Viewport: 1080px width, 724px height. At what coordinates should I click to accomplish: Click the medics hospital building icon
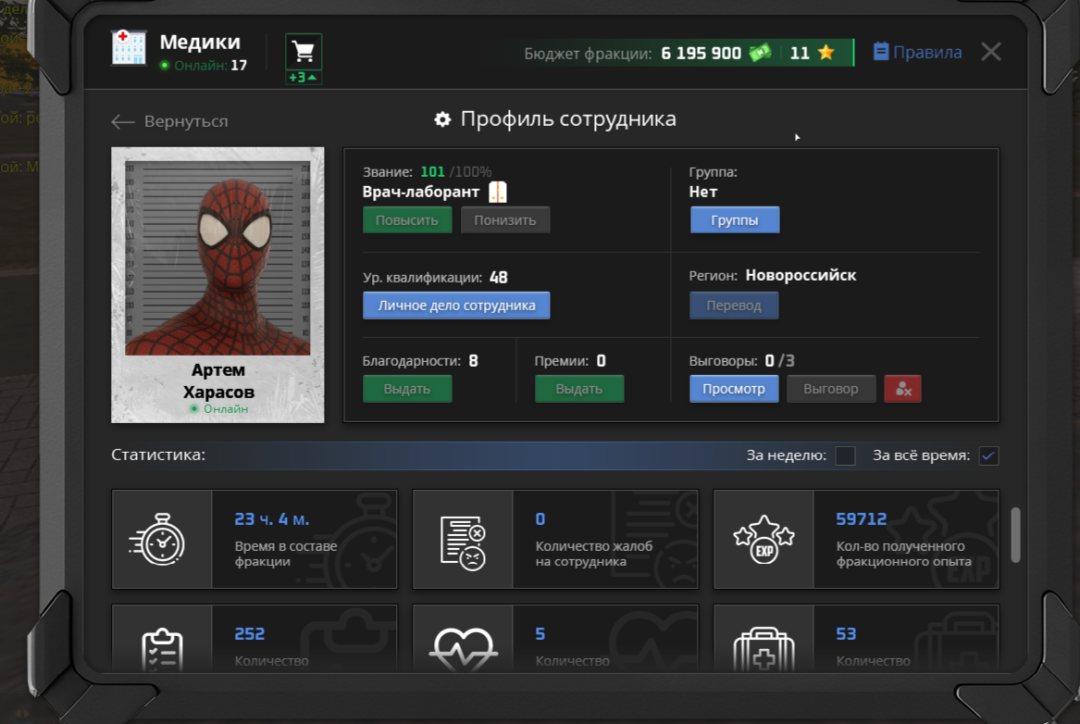point(129,48)
